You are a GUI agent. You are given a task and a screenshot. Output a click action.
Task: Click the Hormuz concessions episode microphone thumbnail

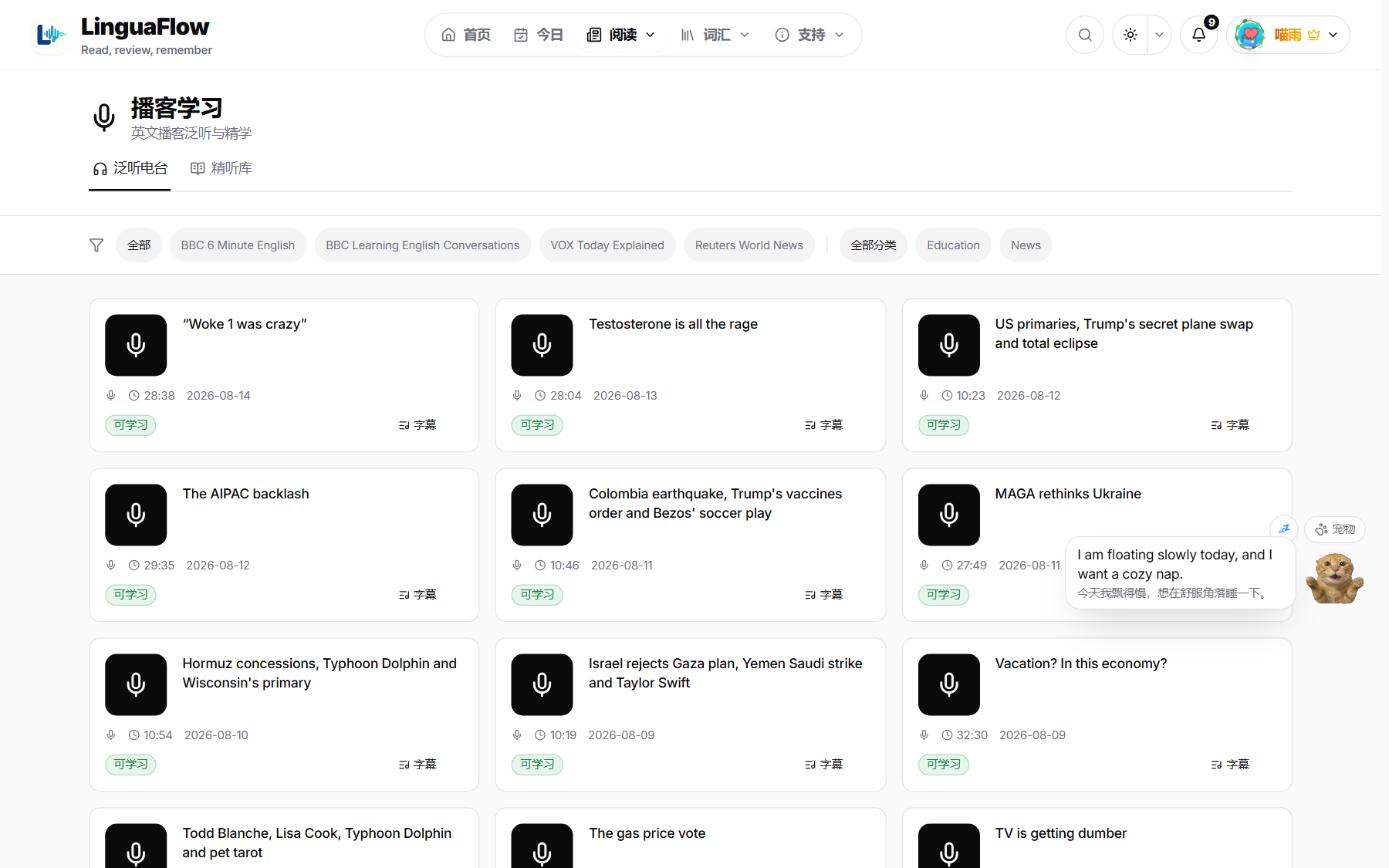[x=136, y=684]
